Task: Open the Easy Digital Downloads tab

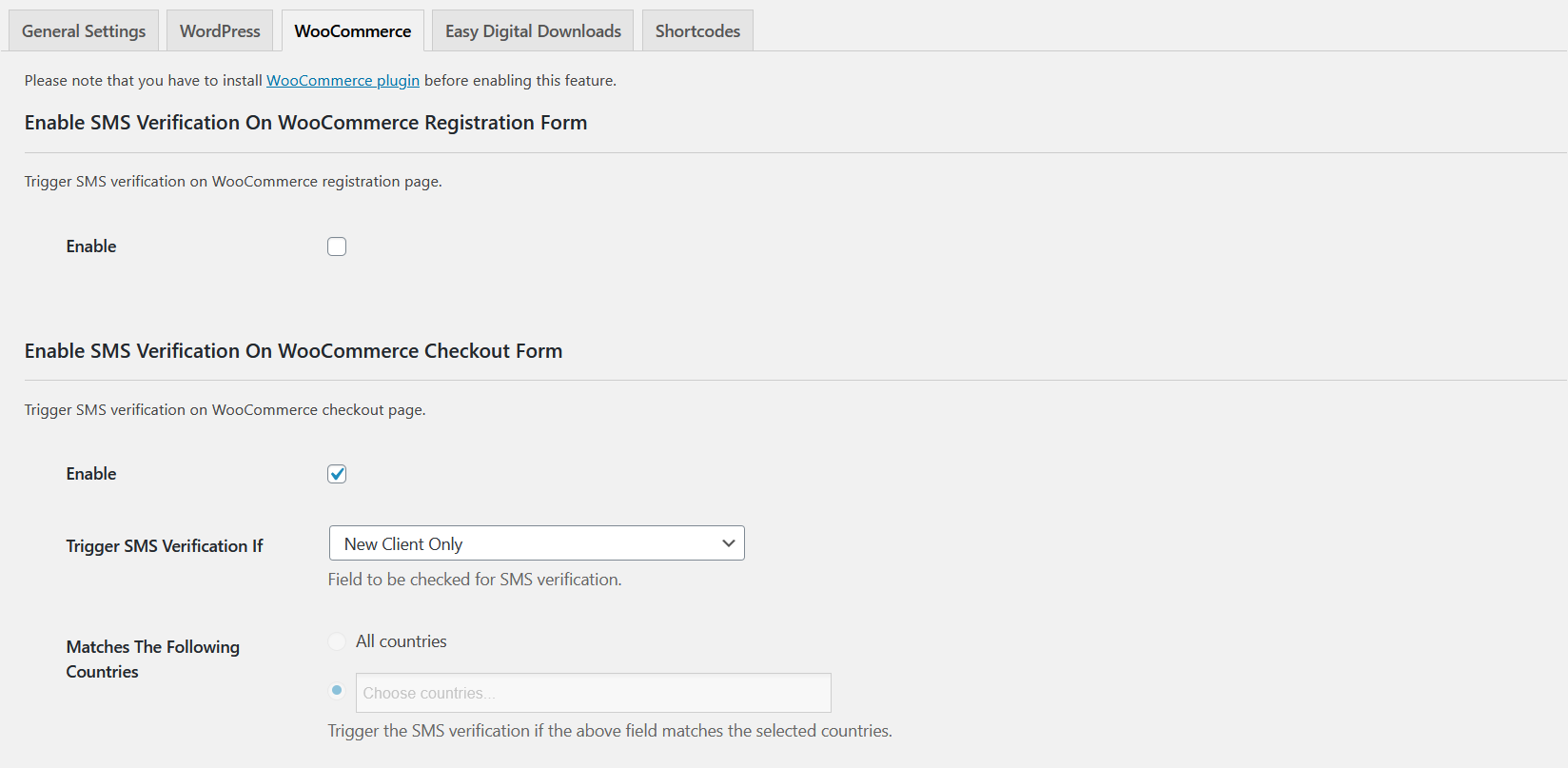Action: pyautogui.click(x=533, y=31)
